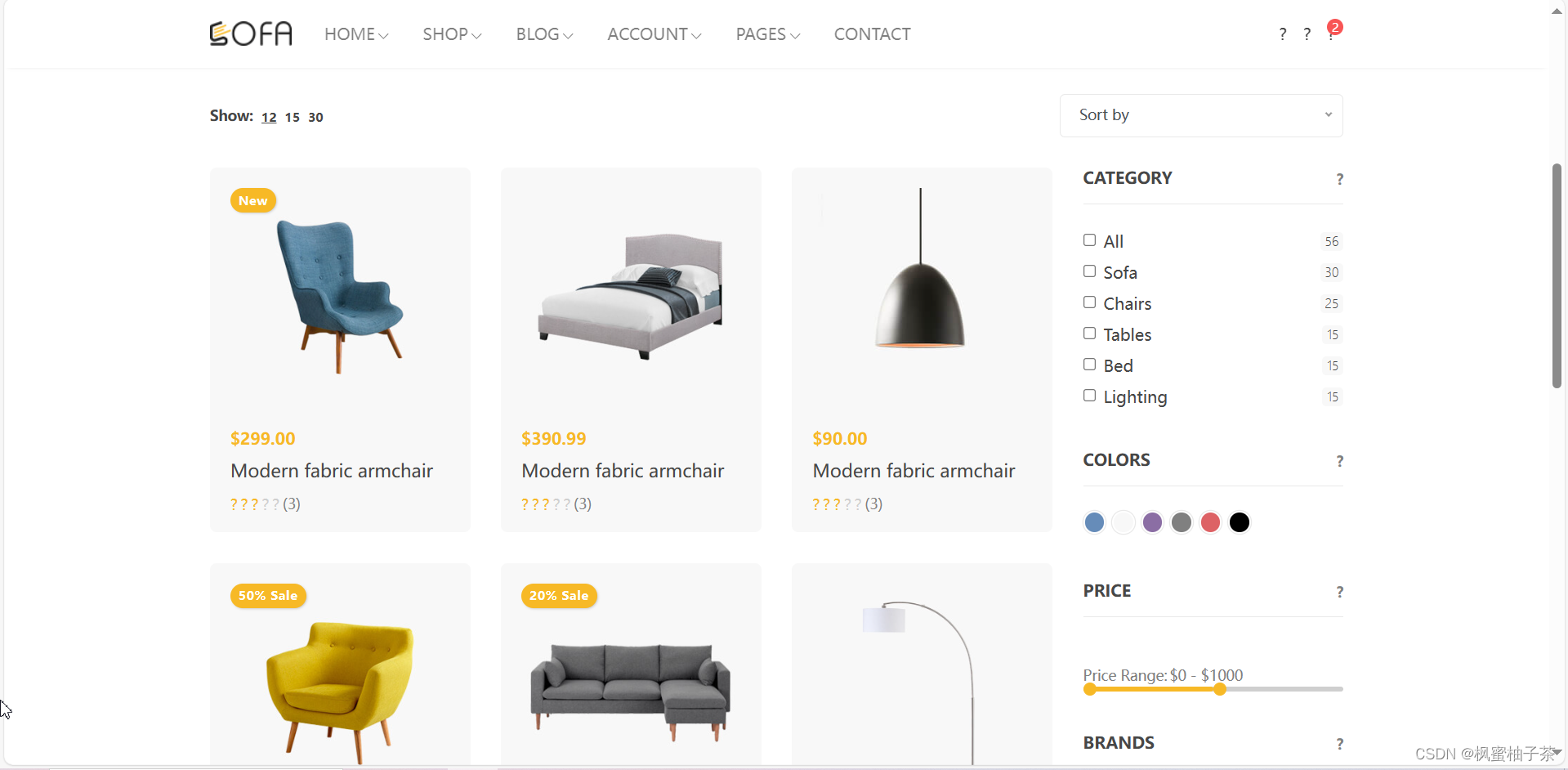Open the Sort by dropdown

(1201, 115)
